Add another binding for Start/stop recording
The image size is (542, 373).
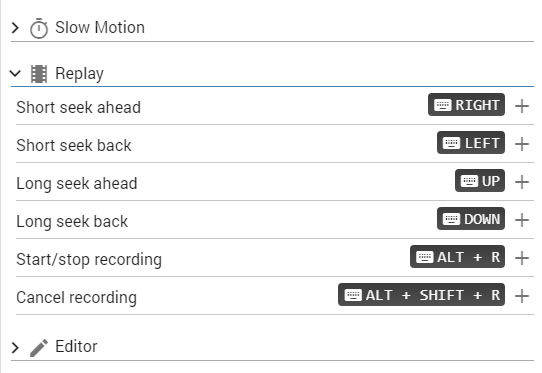click(522, 258)
